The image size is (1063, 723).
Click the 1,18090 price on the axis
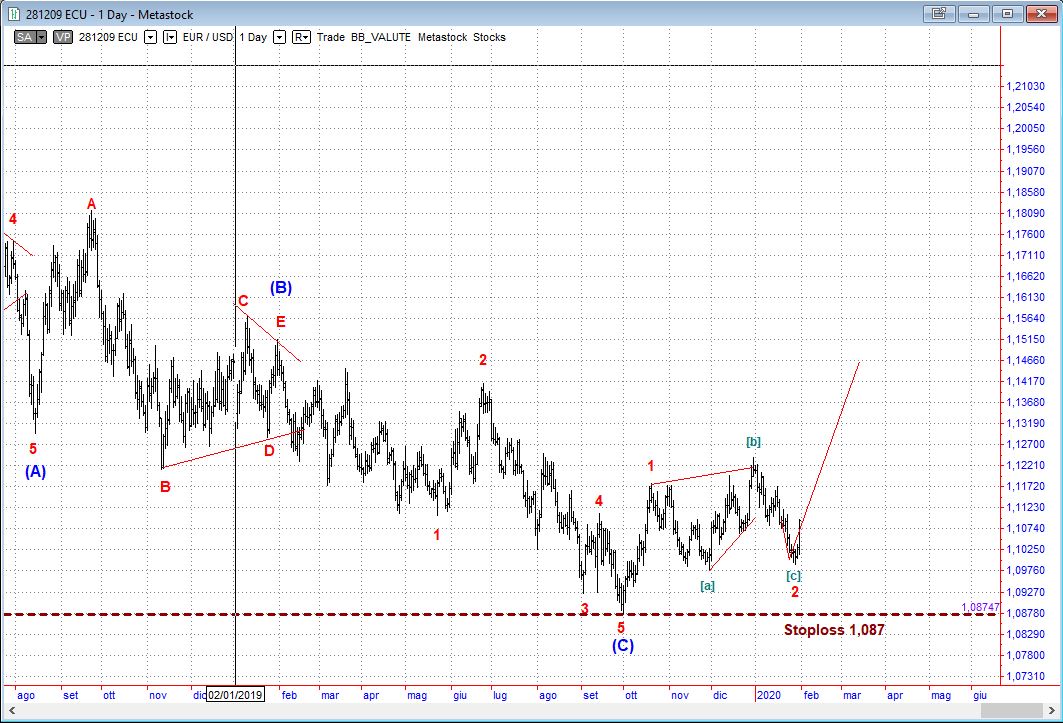click(1026, 213)
